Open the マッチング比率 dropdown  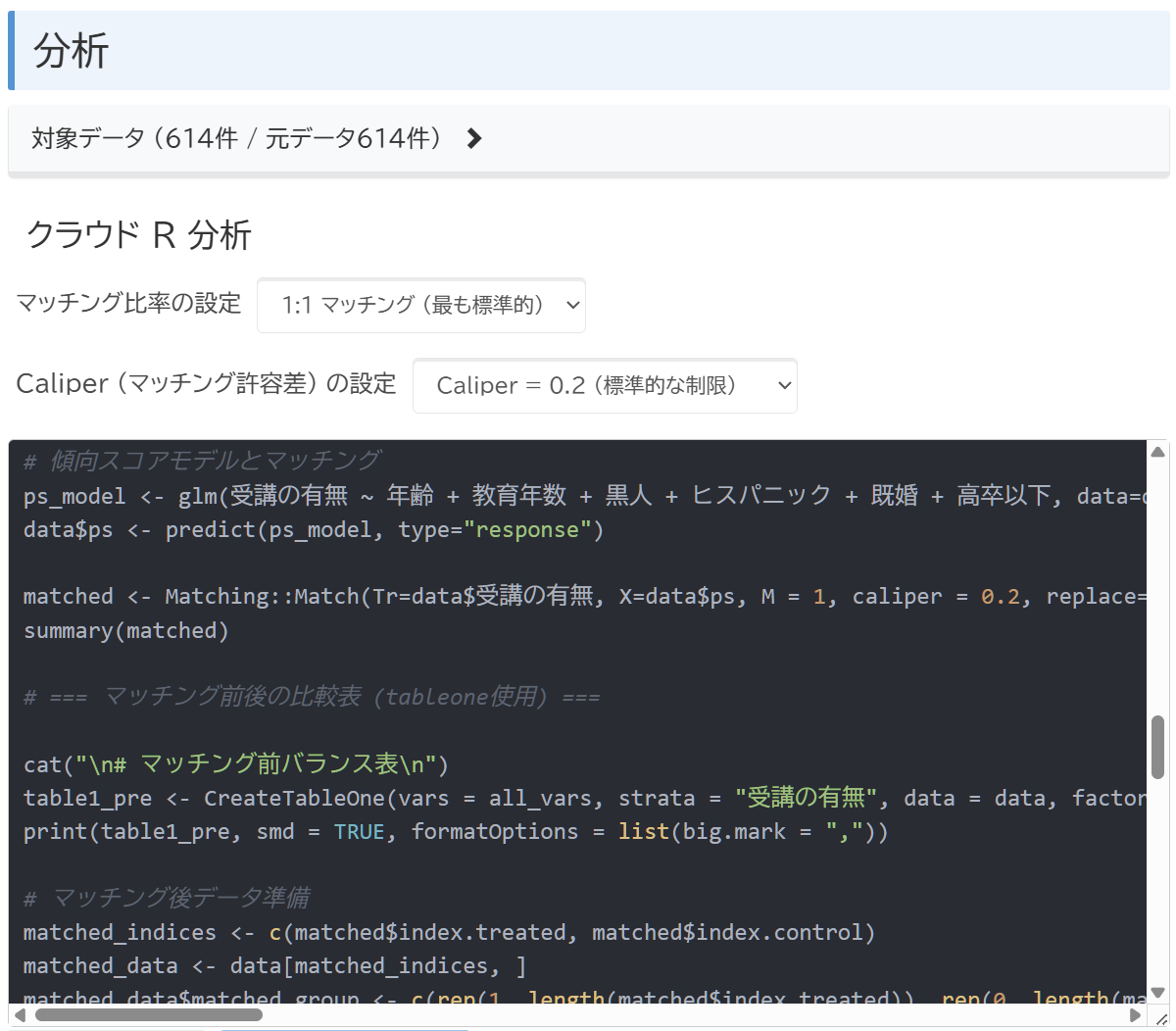click(420, 306)
